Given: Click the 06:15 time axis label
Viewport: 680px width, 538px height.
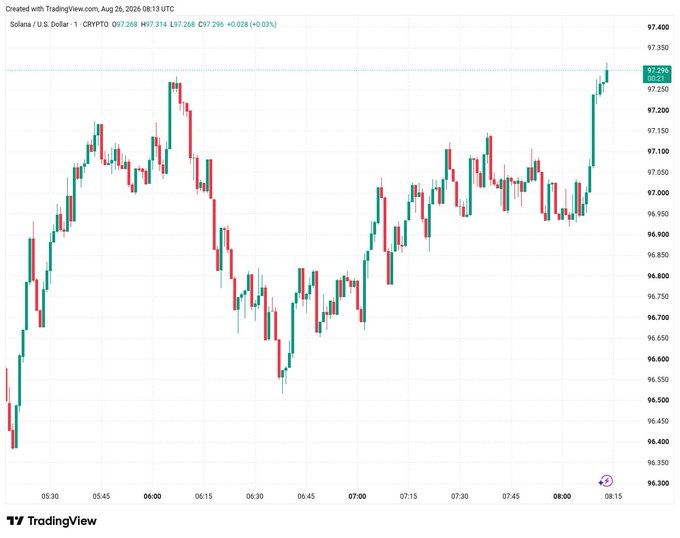Looking at the screenshot, I should (x=203, y=496).
